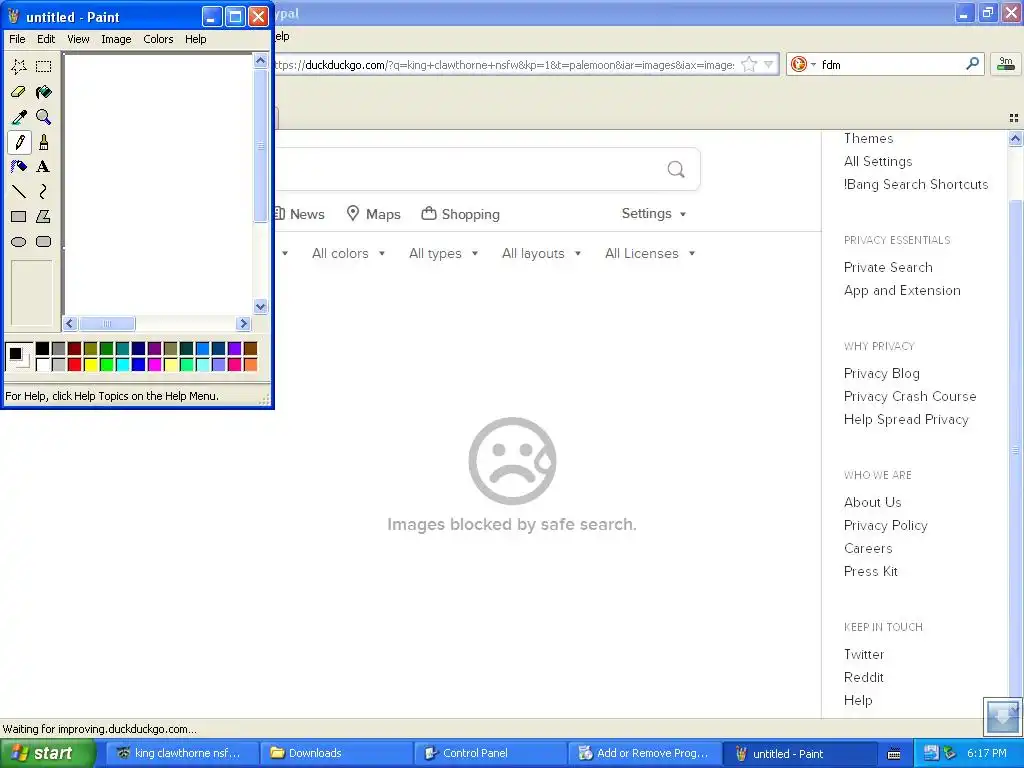Open the search engine selector dropdown
This screenshot has height=768, width=1024.
(803, 64)
